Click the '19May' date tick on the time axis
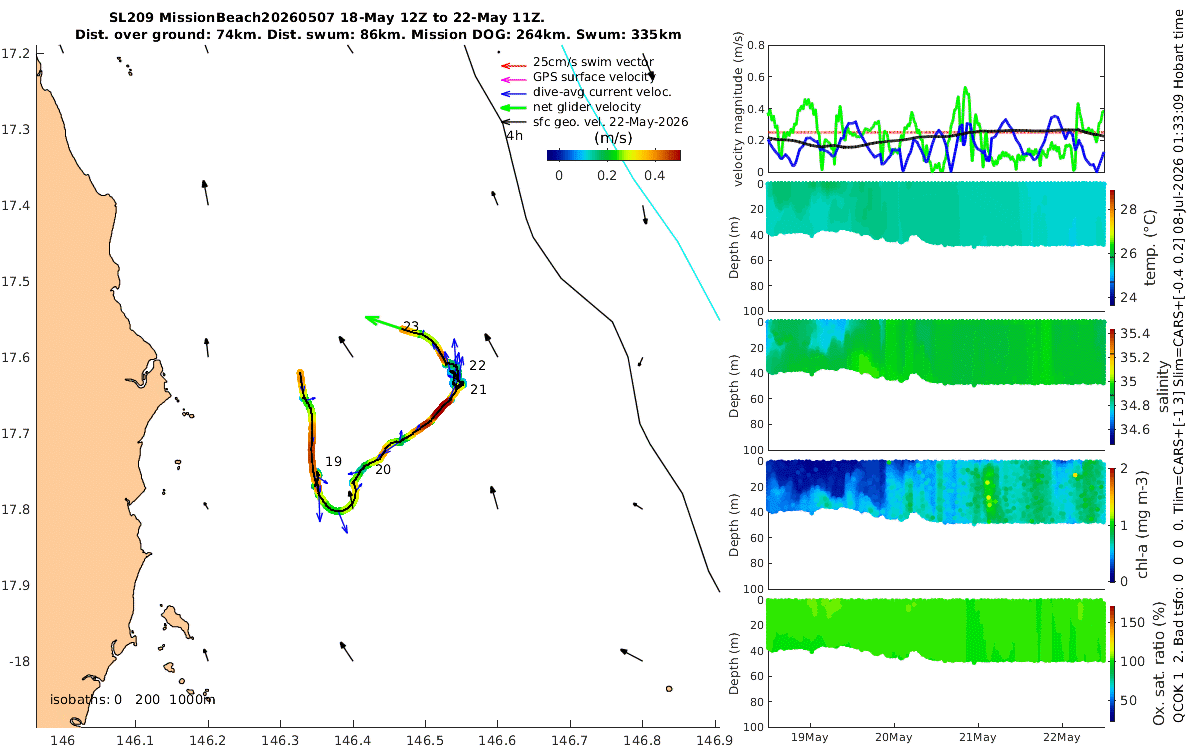The image size is (1200, 750). 809,737
